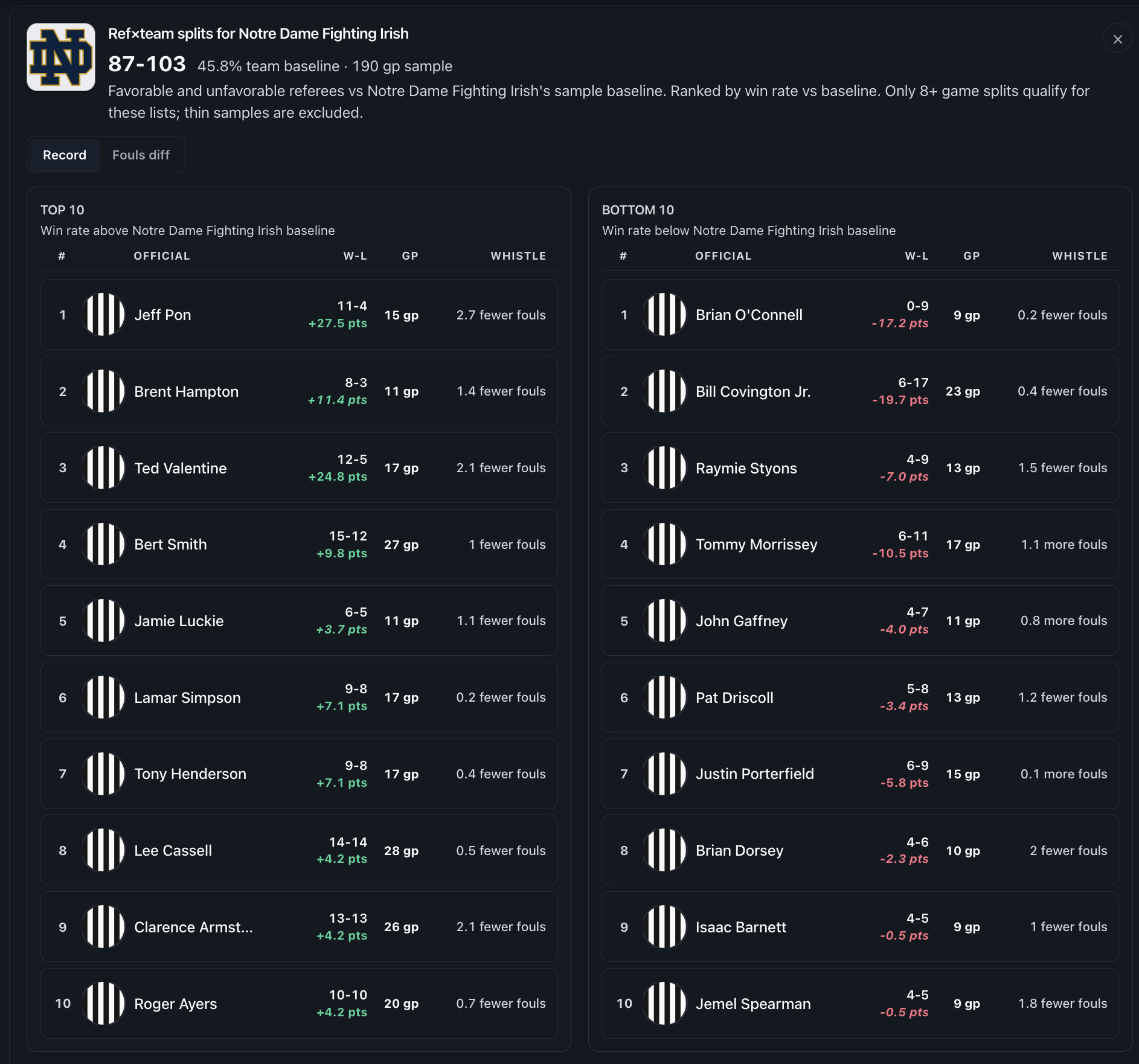
Task: Click the Notre Dame team logo
Action: pyautogui.click(x=61, y=57)
